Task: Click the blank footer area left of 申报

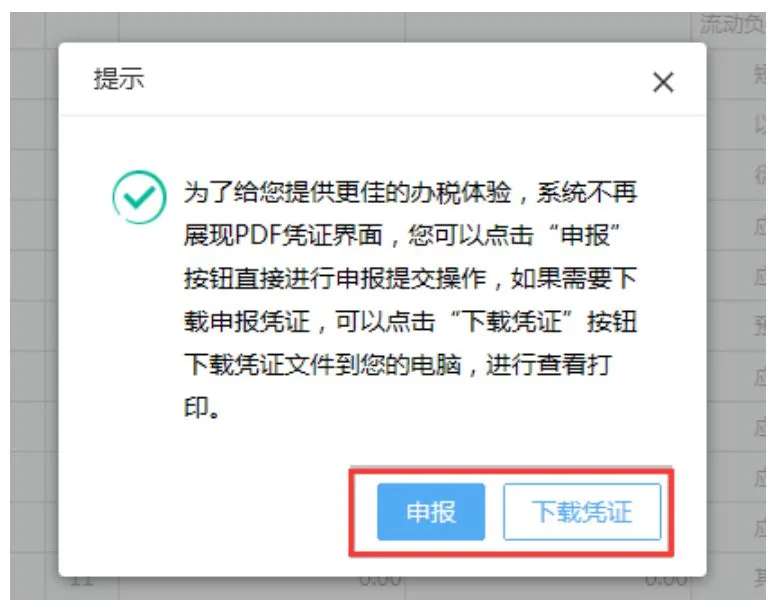Action: pos(208,512)
